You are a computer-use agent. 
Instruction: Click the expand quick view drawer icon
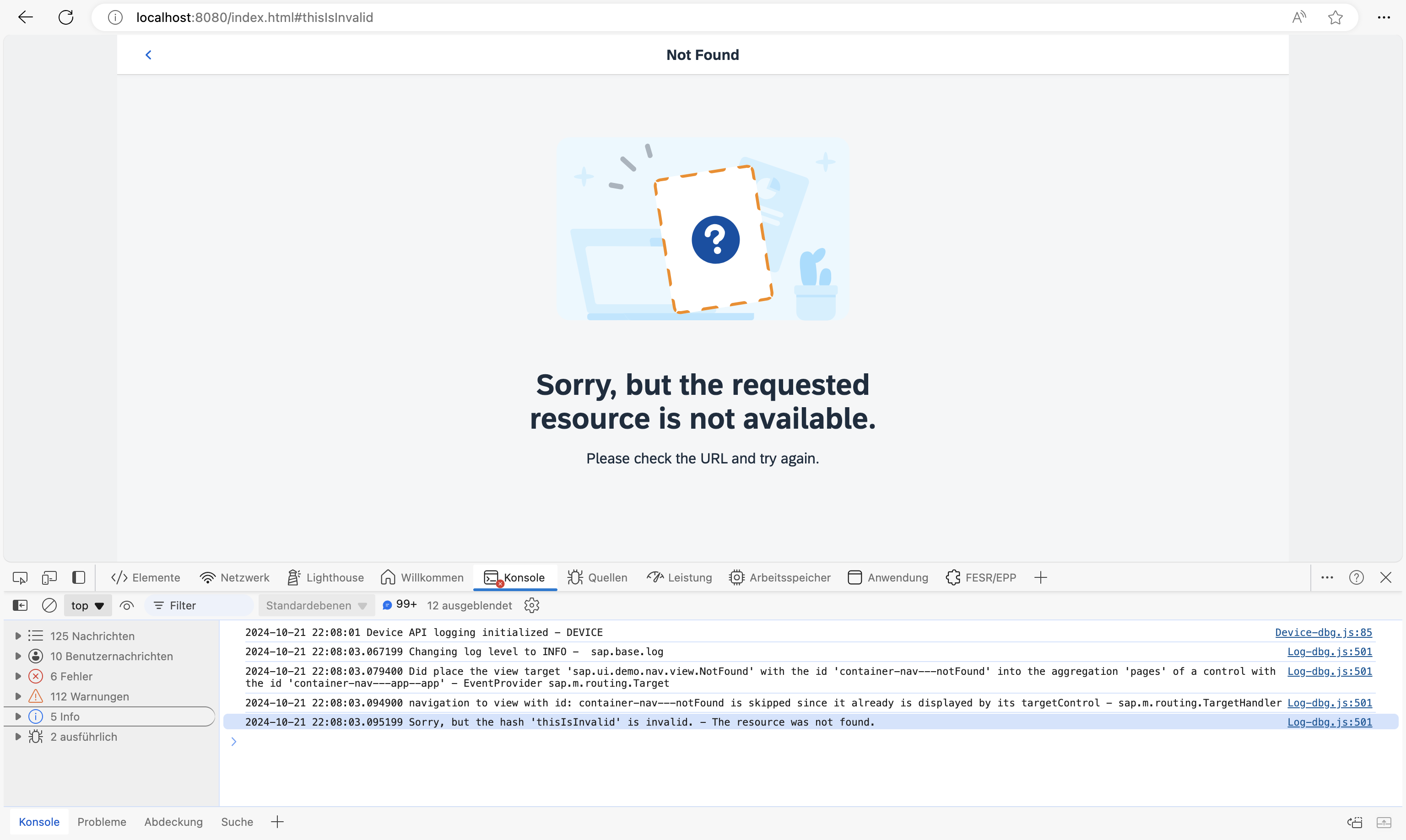click(x=1384, y=823)
